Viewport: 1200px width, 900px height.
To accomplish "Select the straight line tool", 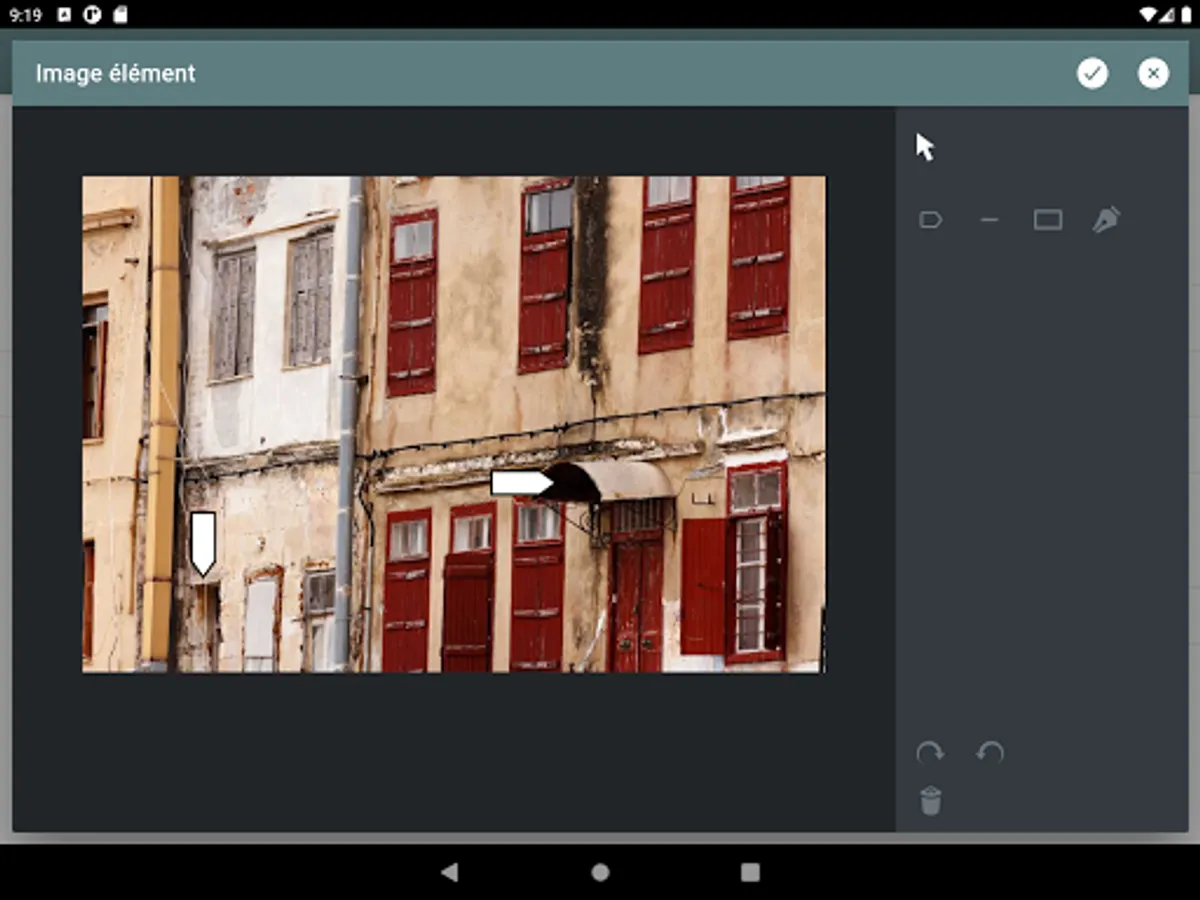I will click(x=989, y=220).
